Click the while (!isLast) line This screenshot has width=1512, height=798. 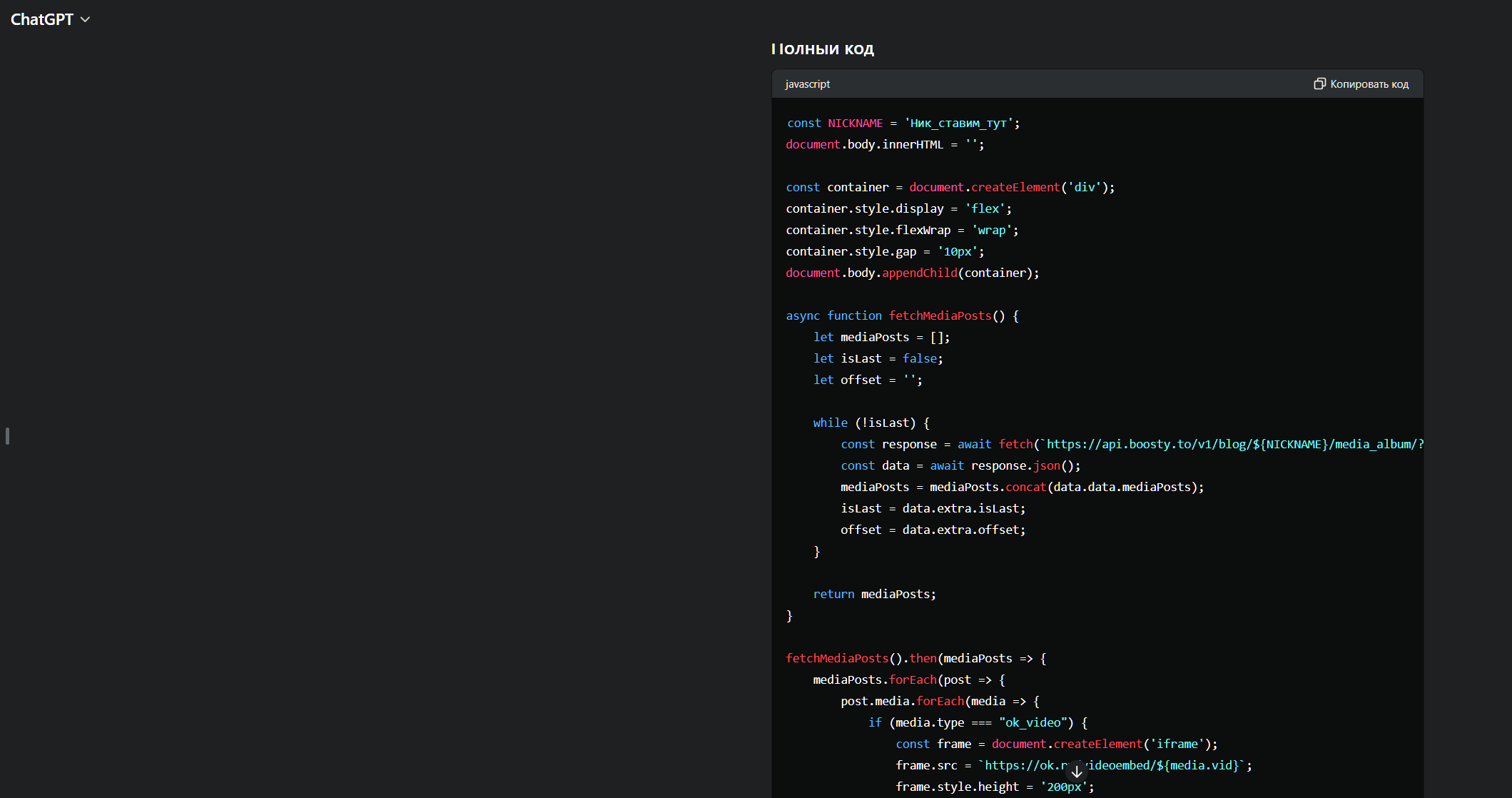pyautogui.click(x=871, y=423)
